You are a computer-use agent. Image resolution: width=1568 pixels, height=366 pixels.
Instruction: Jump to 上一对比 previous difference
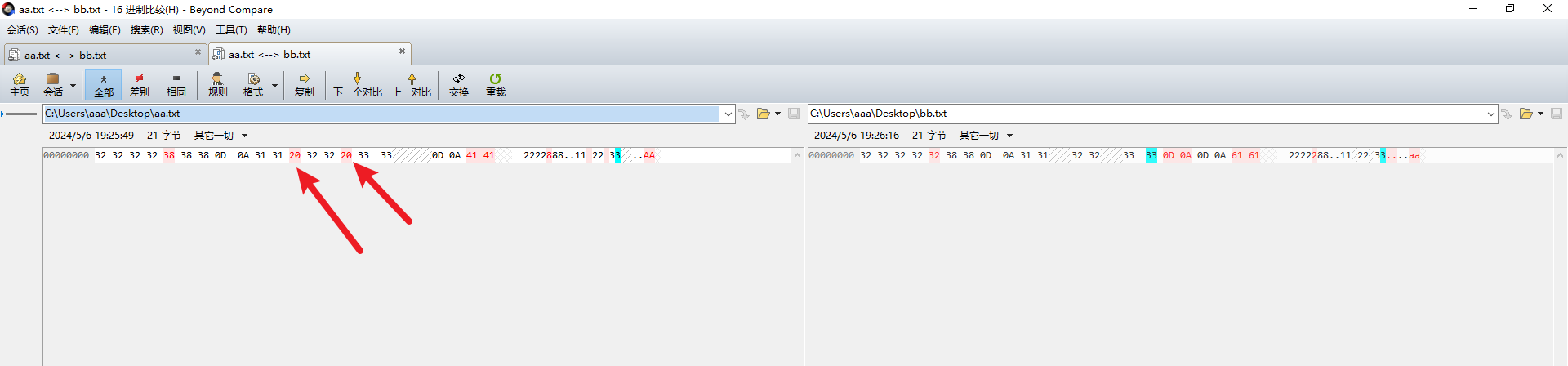click(412, 85)
